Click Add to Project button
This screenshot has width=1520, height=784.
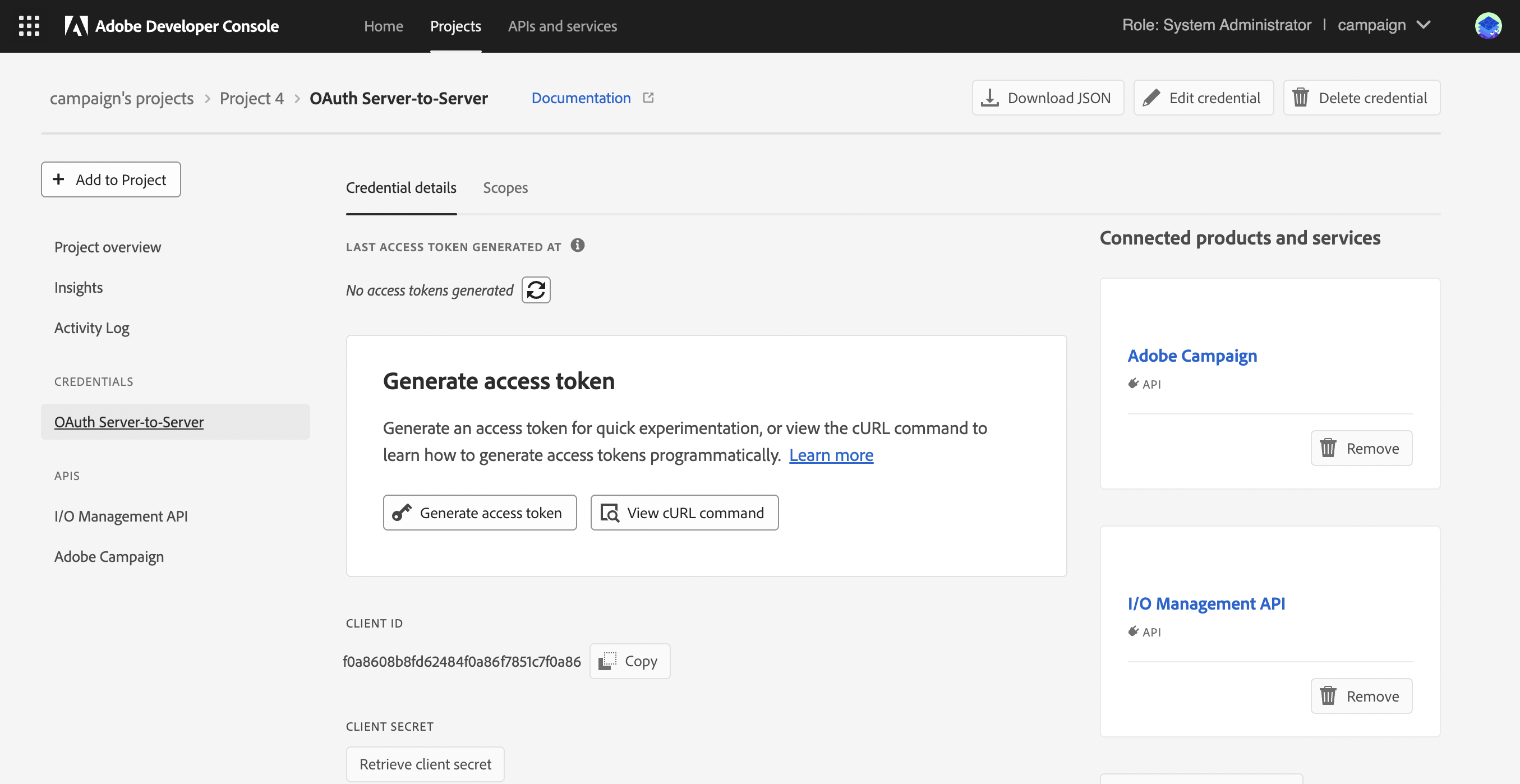point(111,179)
